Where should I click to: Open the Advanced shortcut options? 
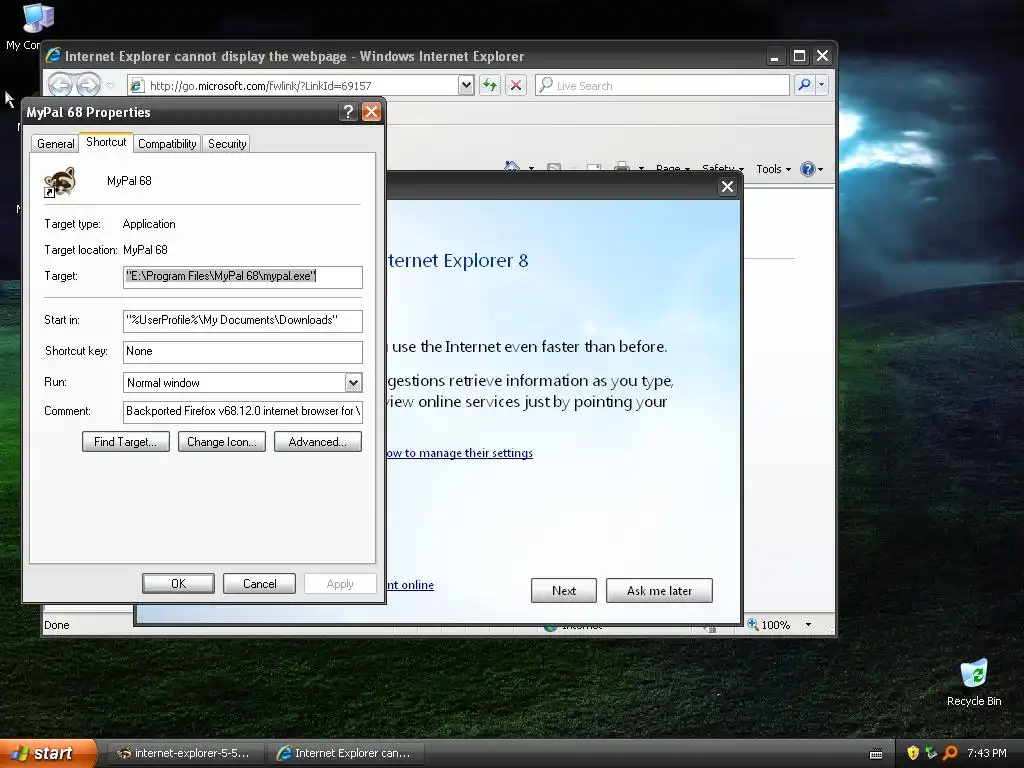tap(317, 442)
